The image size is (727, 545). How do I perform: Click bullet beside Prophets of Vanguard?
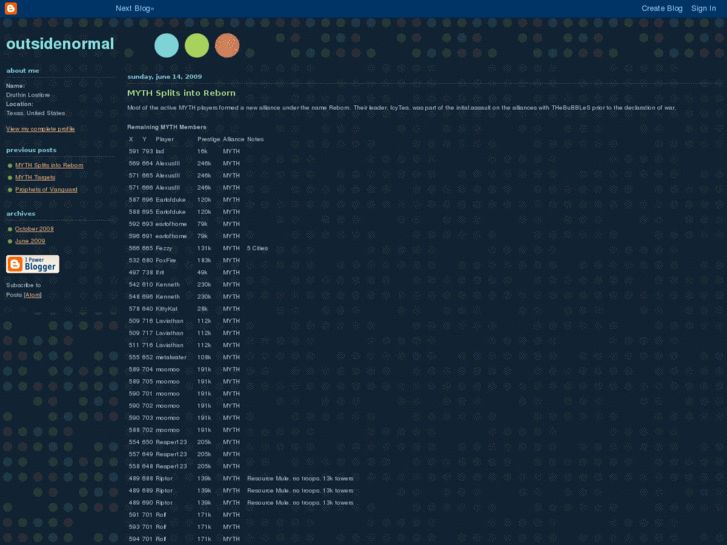click(x=10, y=189)
